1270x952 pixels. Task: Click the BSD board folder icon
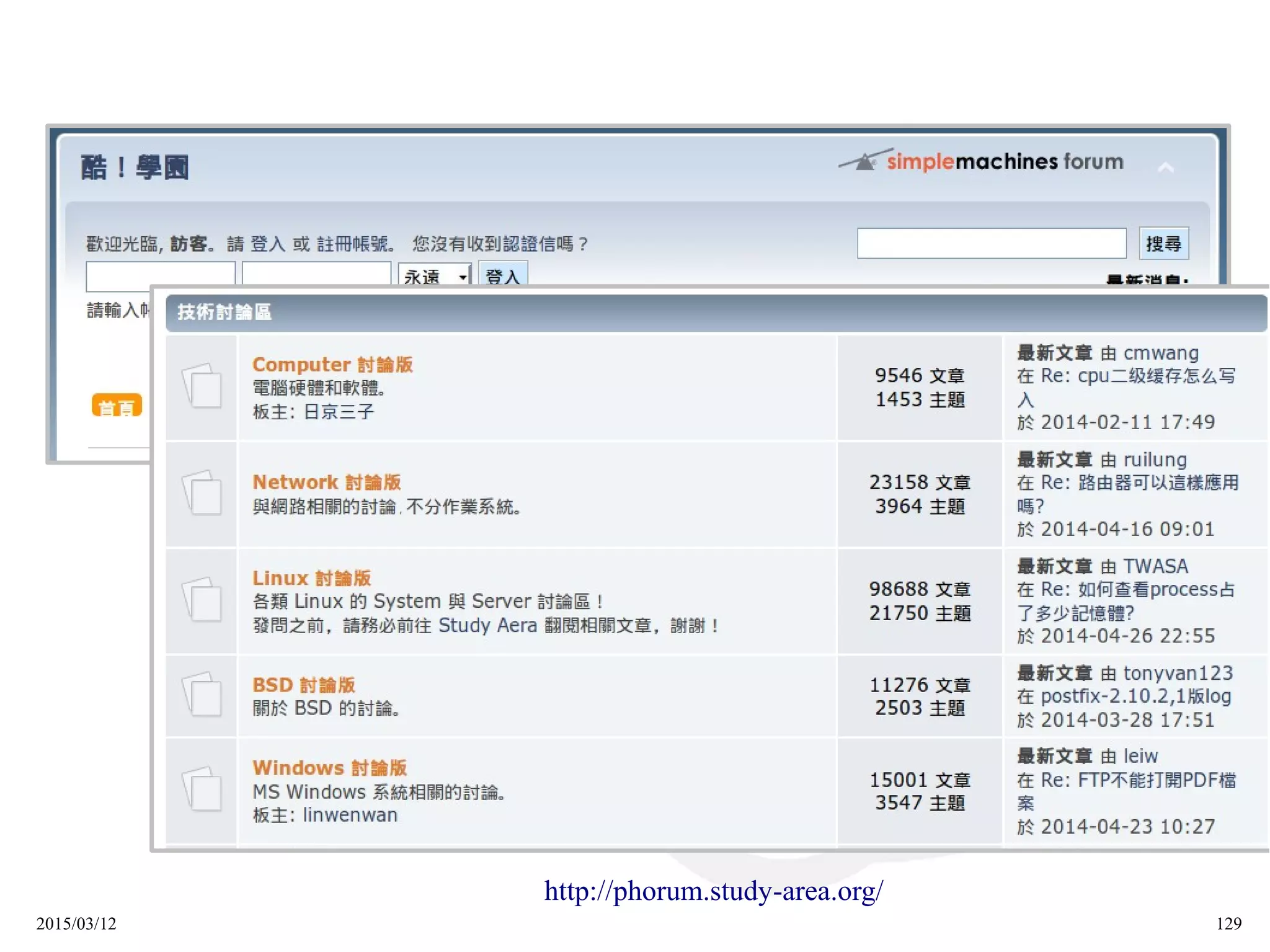pos(202,694)
